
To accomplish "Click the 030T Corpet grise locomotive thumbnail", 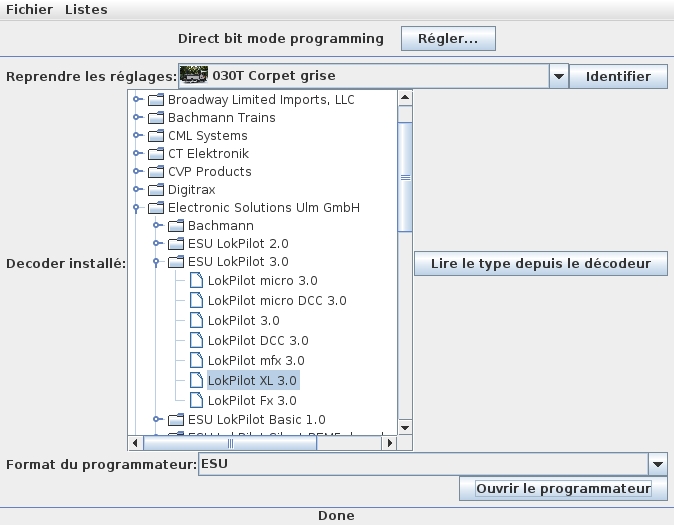I will point(194,75).
